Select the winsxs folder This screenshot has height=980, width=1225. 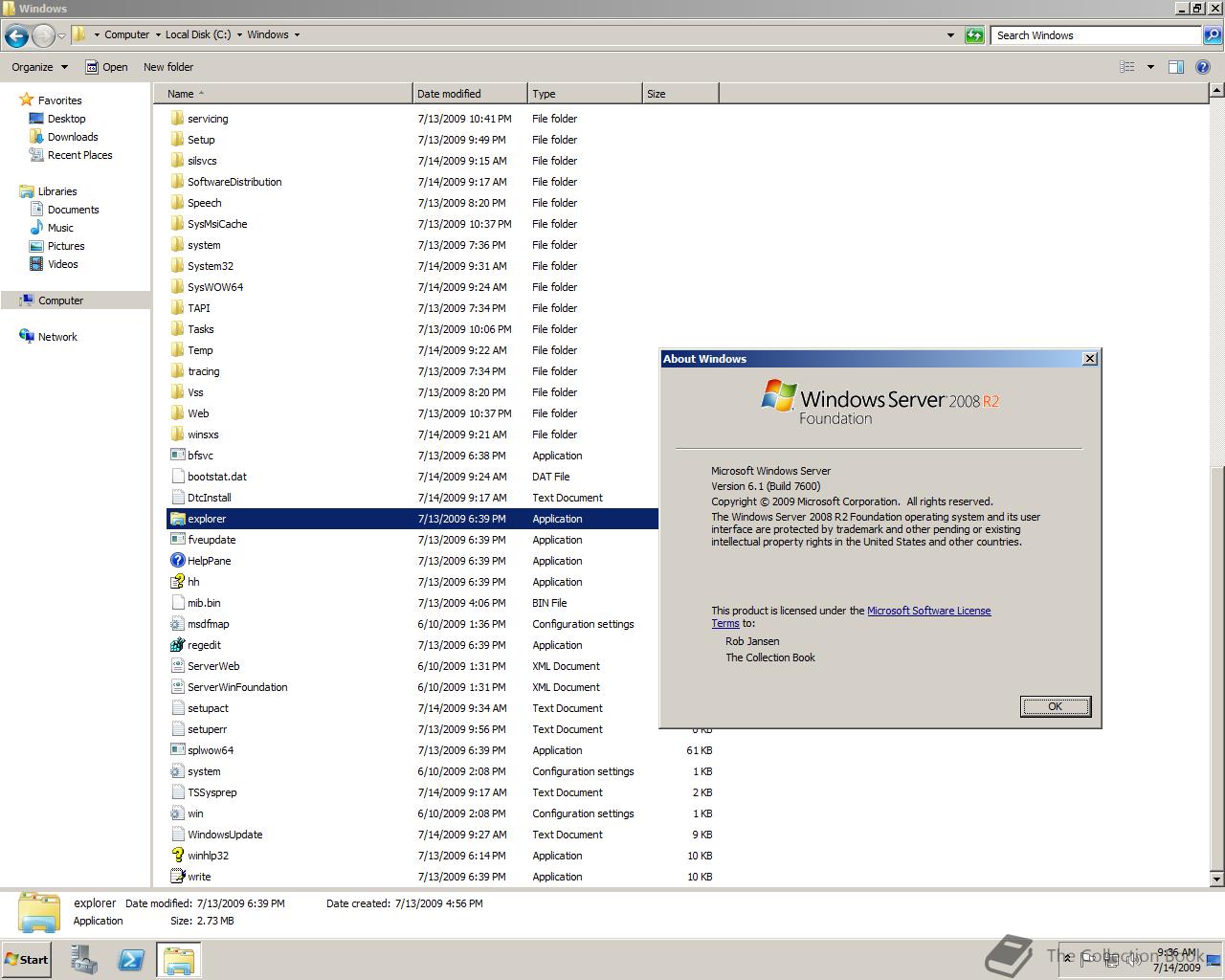coord(203,434)
